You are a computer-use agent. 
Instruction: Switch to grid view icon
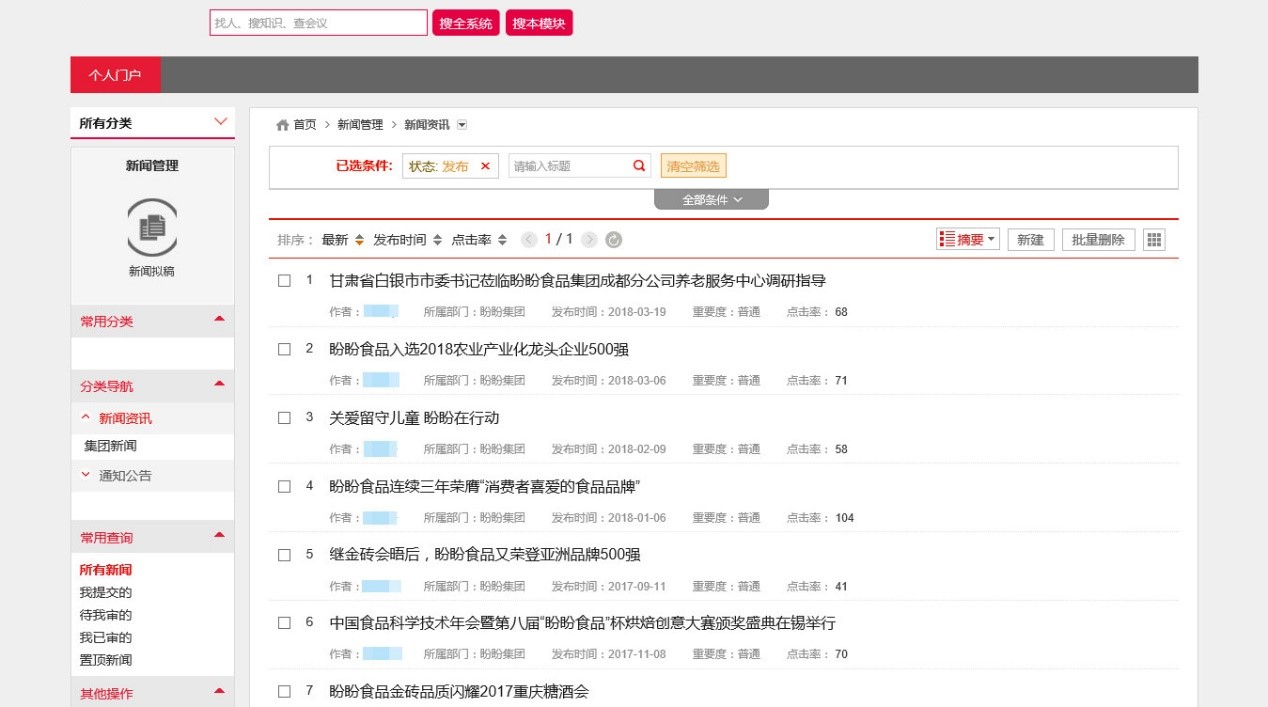[x=1154, y=240]
